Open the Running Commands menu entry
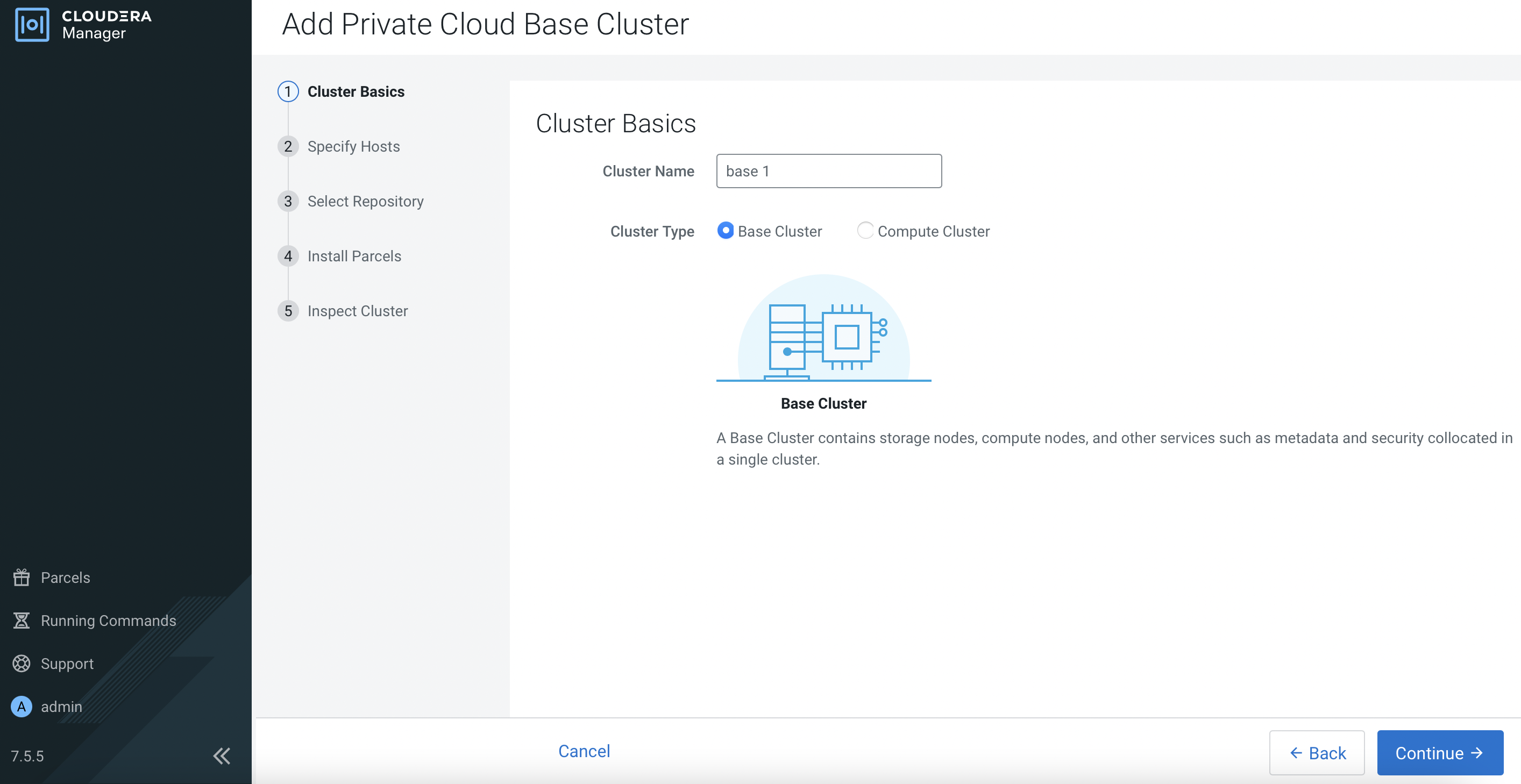 pos(108,621)
